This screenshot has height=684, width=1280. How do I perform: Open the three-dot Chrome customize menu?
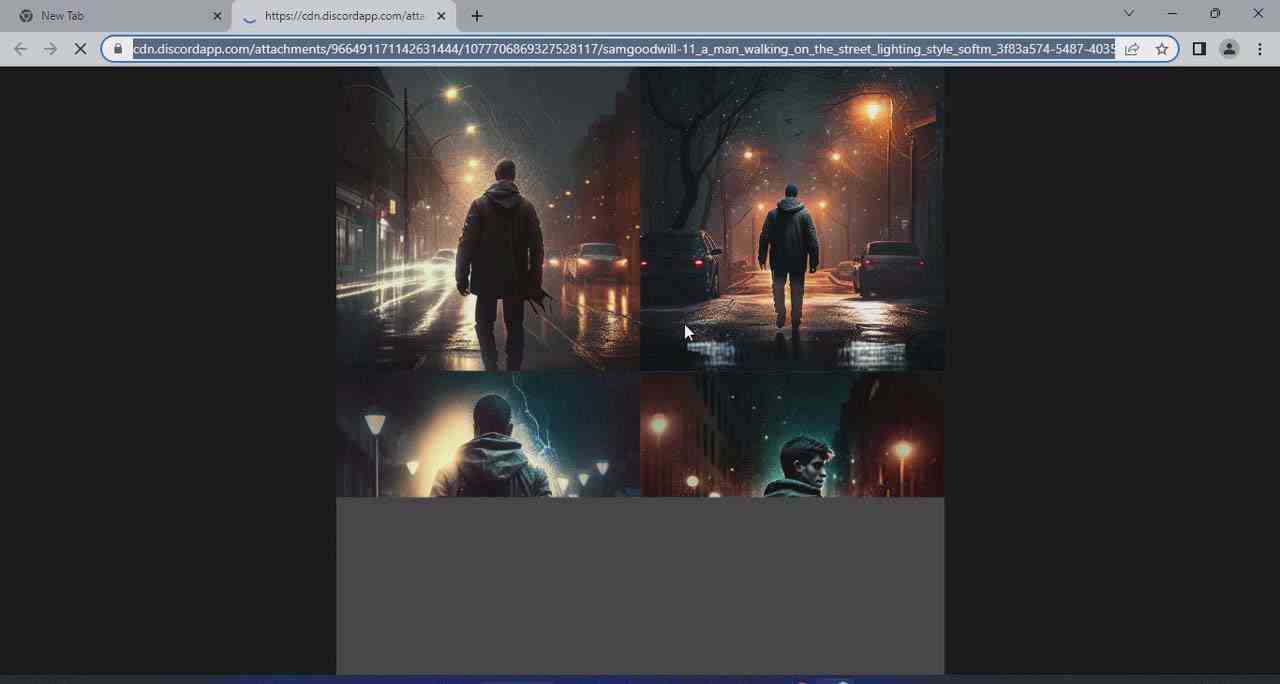[x=1259, y=48]
